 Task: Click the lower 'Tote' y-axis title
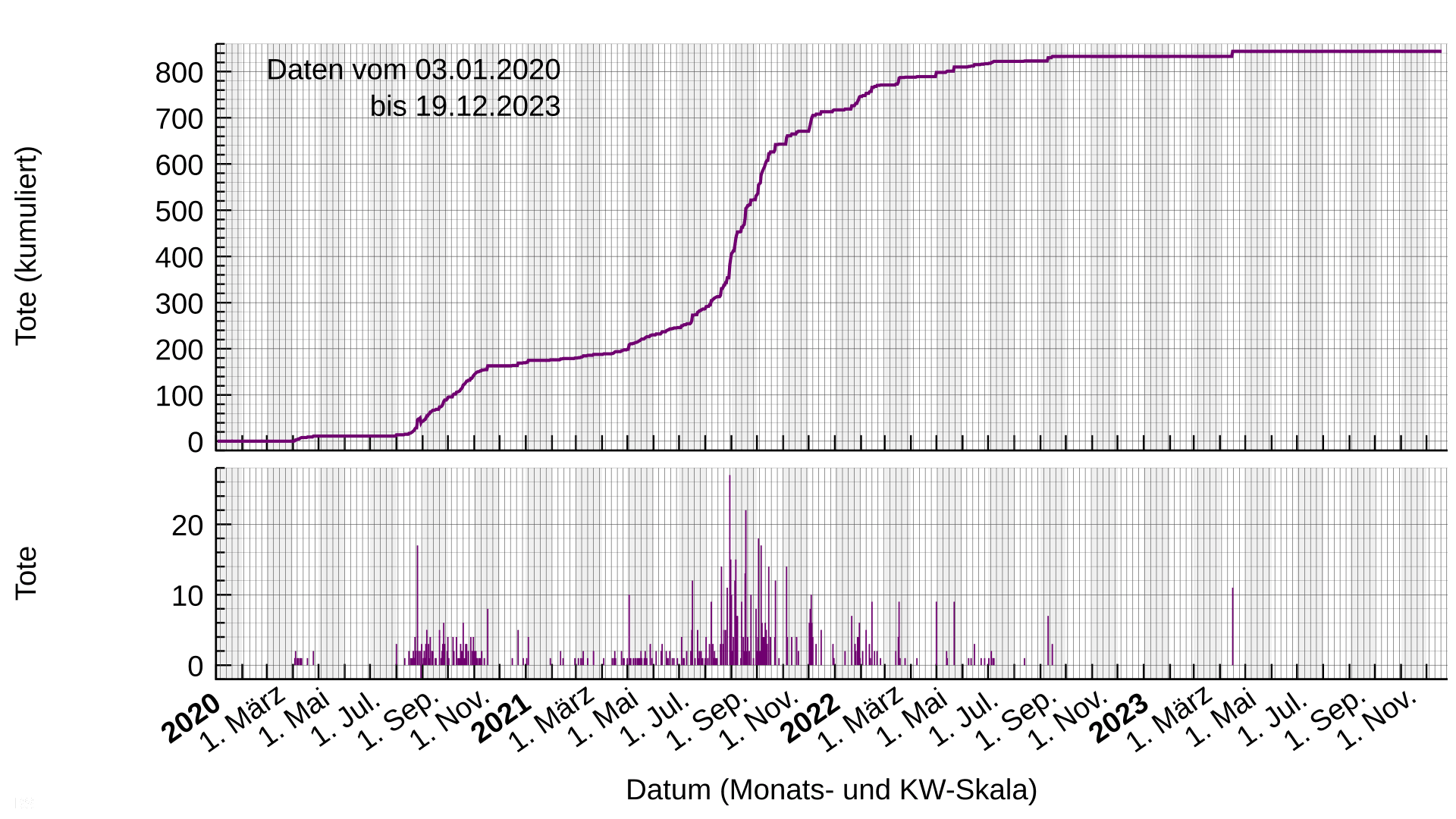[26, 573]
